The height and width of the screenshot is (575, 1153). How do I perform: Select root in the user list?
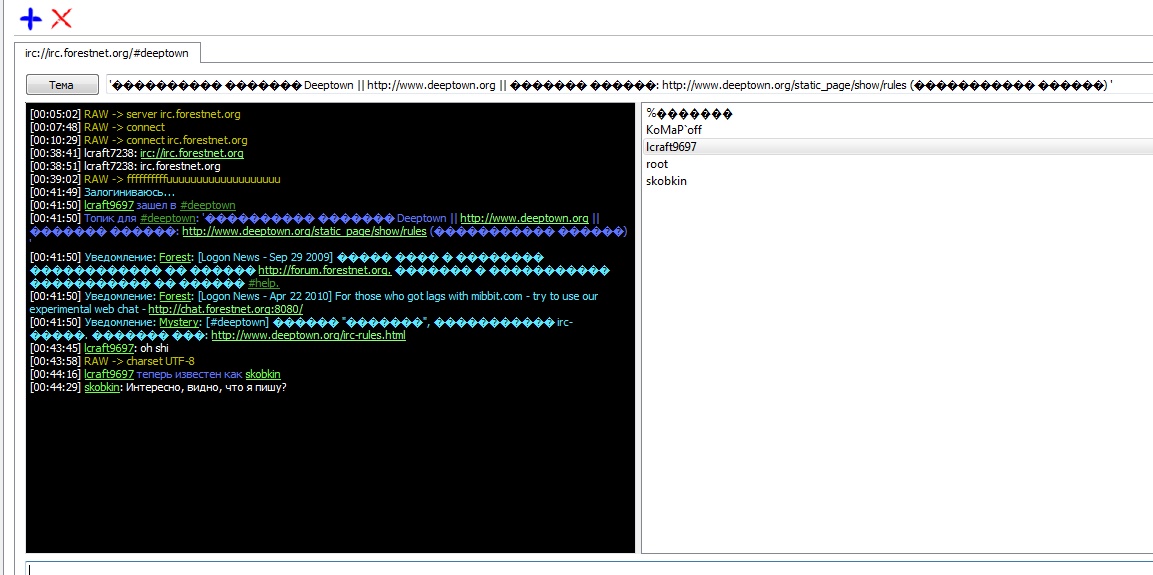point(657,164)
